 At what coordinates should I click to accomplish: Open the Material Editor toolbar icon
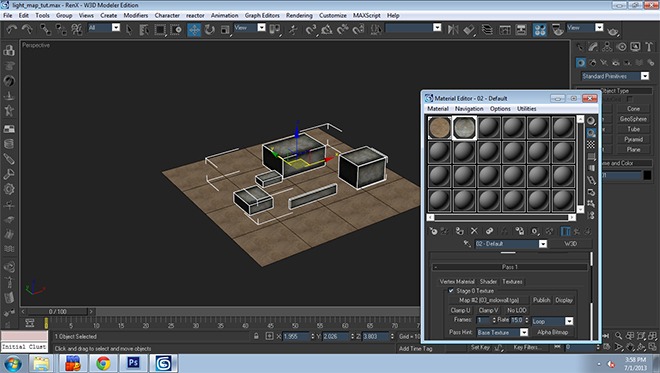[x=540, y=29]
